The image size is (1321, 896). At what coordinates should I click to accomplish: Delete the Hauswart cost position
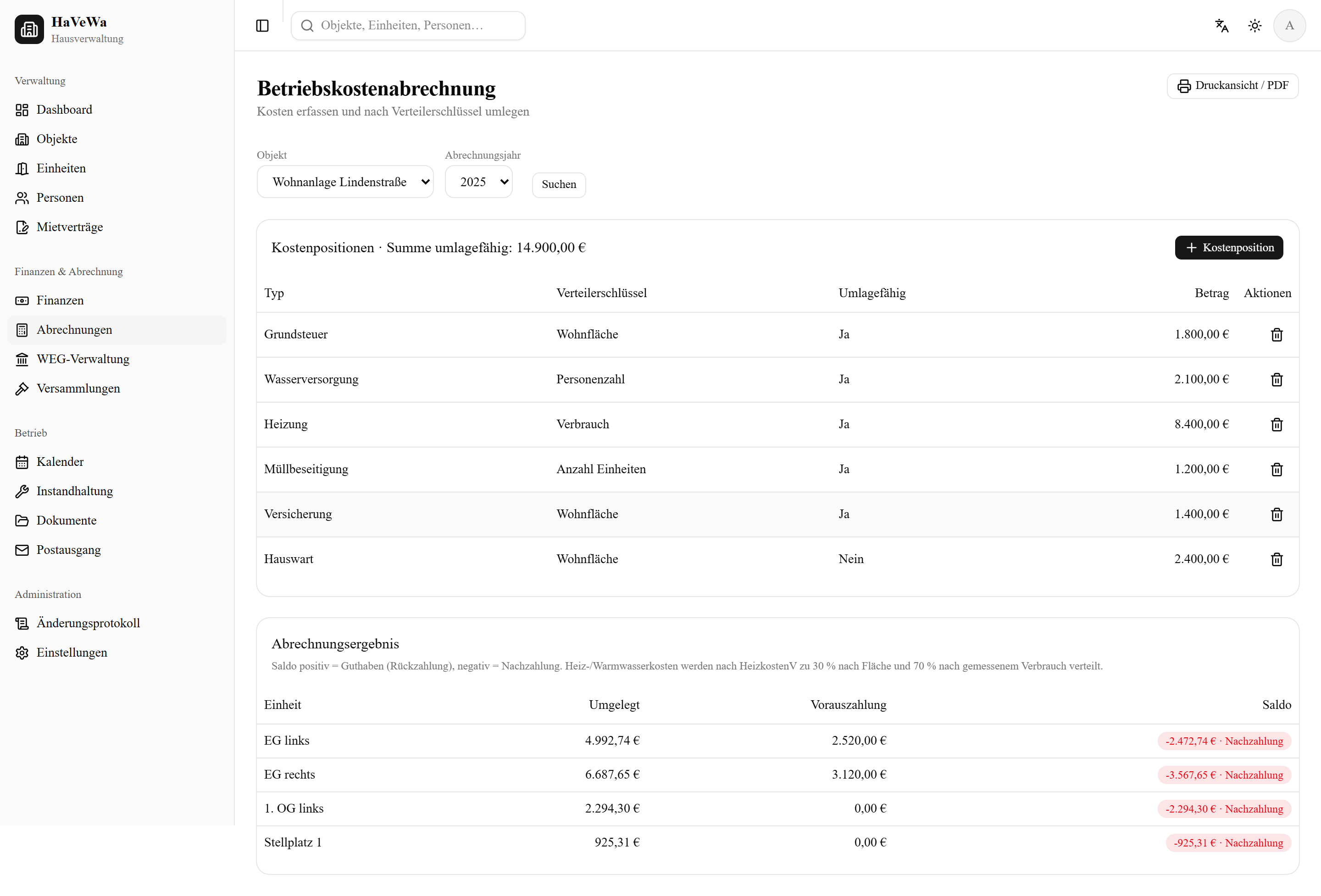click(x=1277, y=559)
